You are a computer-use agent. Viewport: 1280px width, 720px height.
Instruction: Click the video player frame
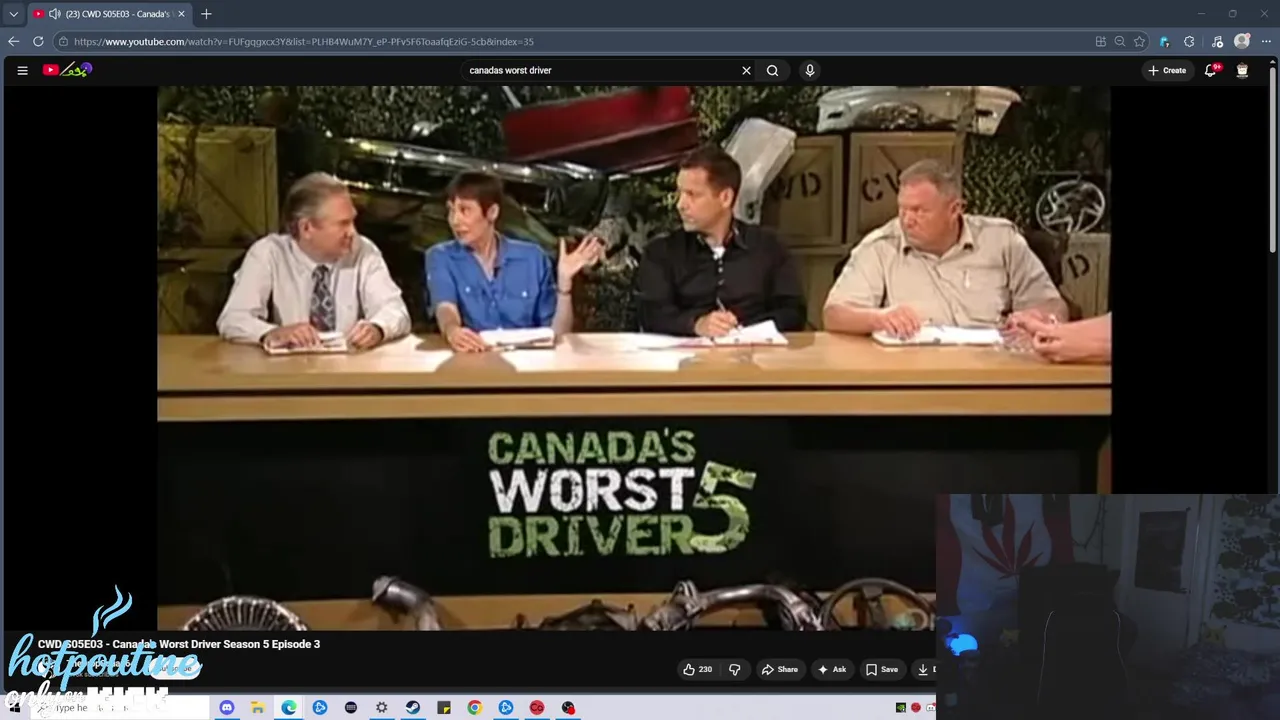tap(634, 358)
